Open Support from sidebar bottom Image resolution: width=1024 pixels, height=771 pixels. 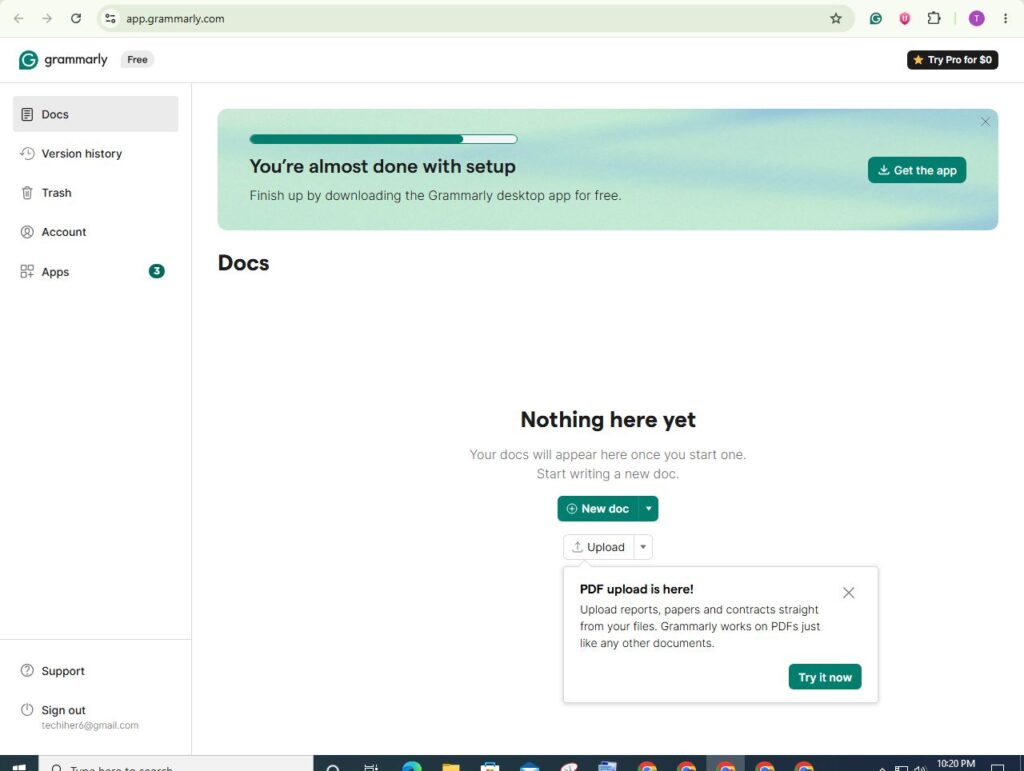click(x=95, y=670)
